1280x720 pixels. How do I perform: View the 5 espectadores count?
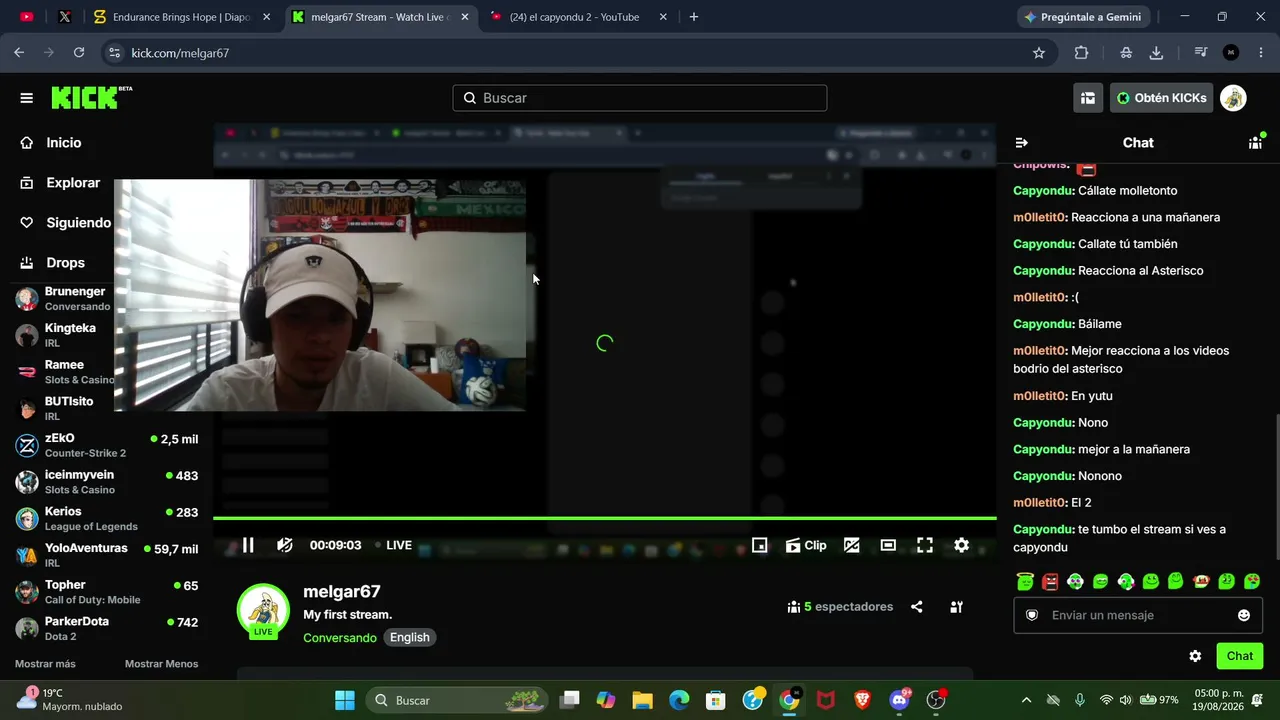tap(840, 607)
